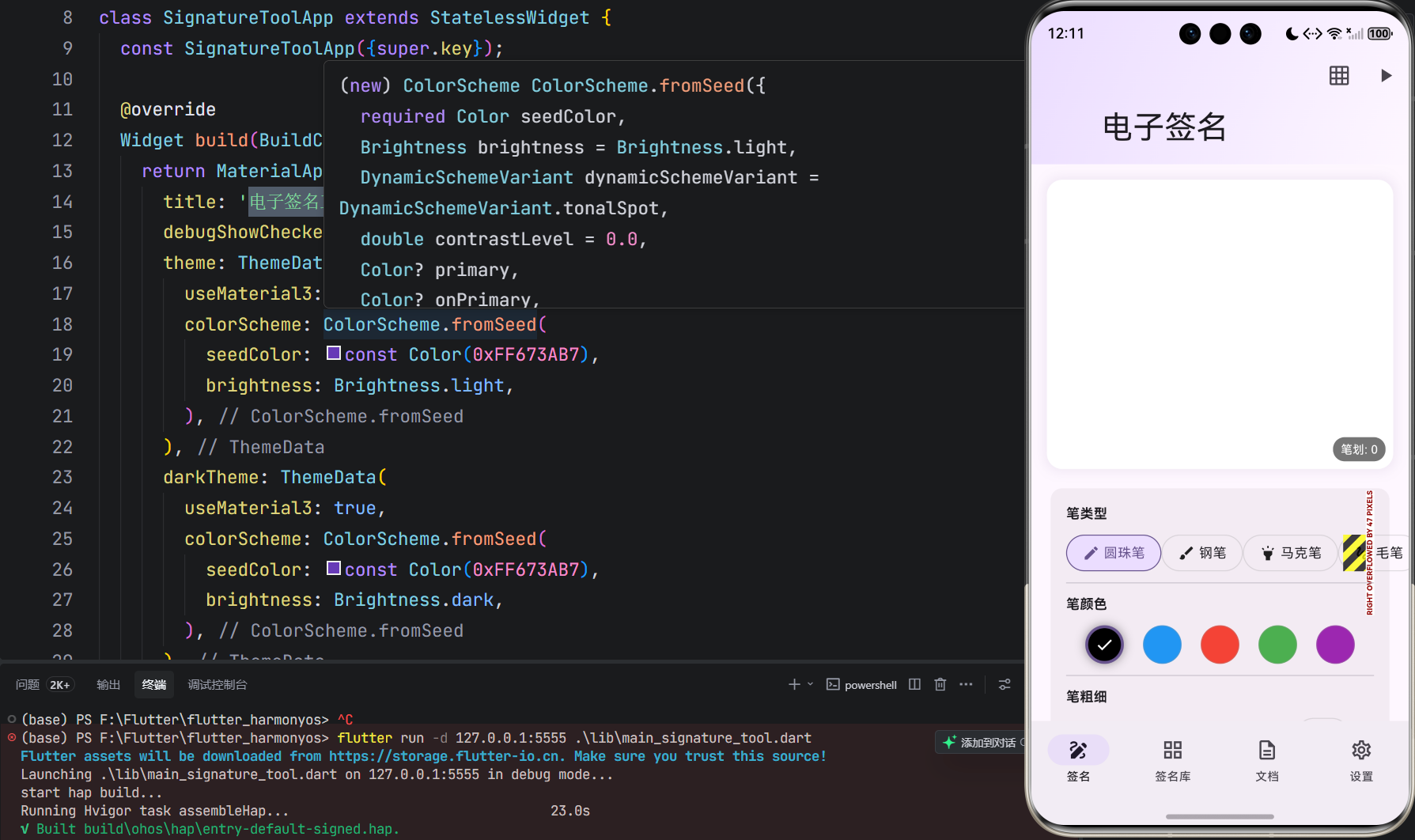The image size is (1415, 840).
Task: Click the 笔粗细 section label
Action: (x=1086, y=697)
